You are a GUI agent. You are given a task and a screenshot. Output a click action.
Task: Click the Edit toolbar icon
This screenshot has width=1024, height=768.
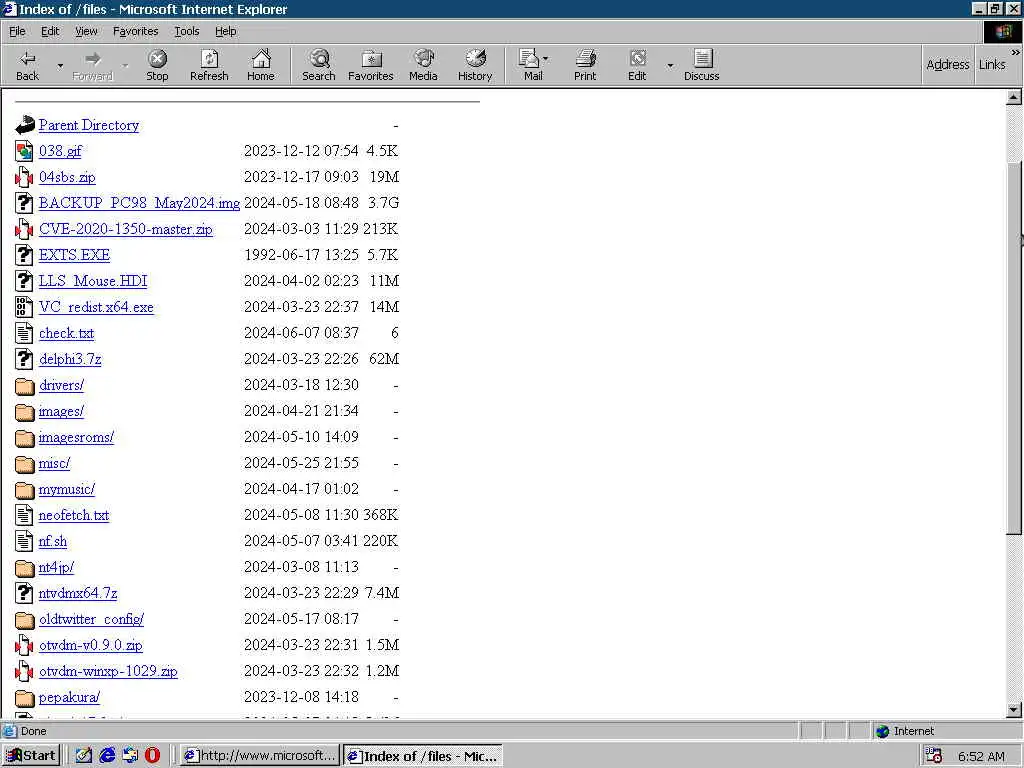point(637,65)
